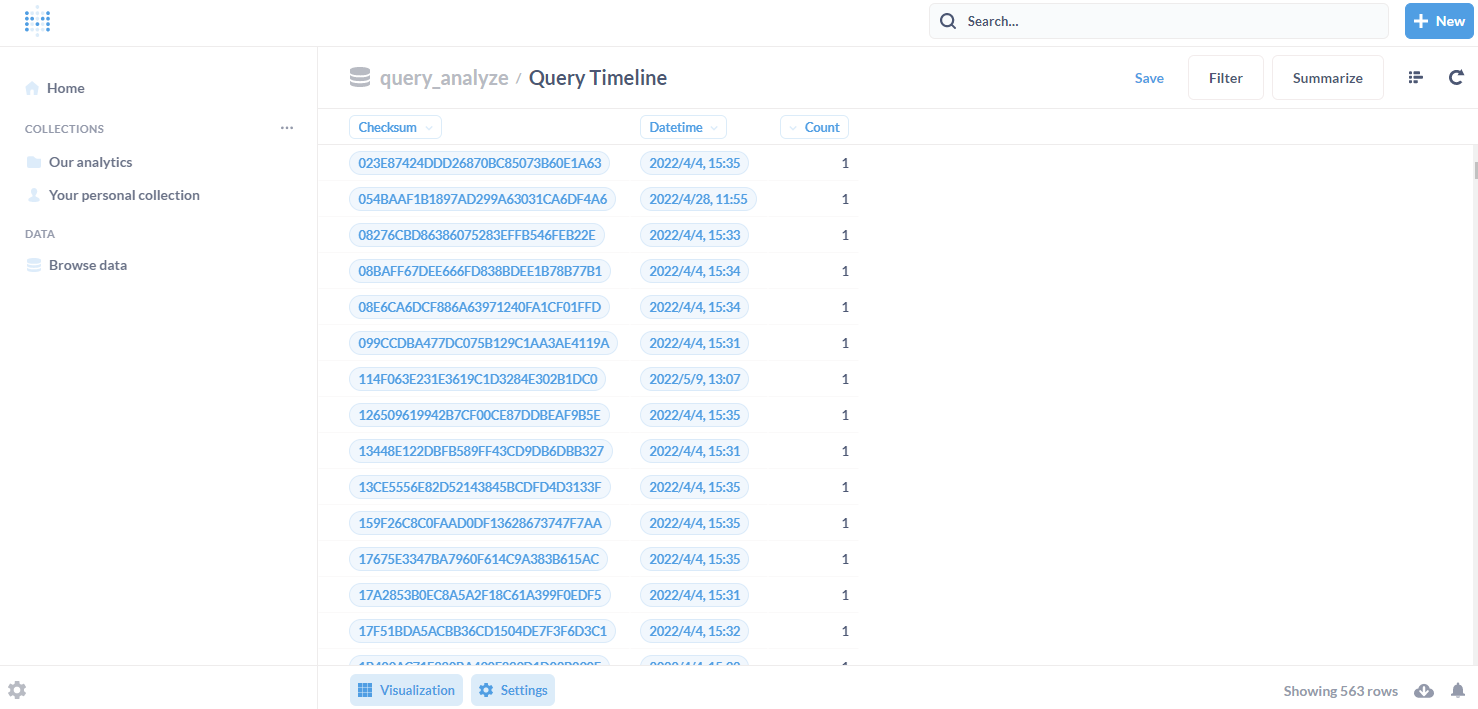Open the alert bell icon
This screenshot has width=1478, height=709.
pyautogui.click(x=1458, y=691)
